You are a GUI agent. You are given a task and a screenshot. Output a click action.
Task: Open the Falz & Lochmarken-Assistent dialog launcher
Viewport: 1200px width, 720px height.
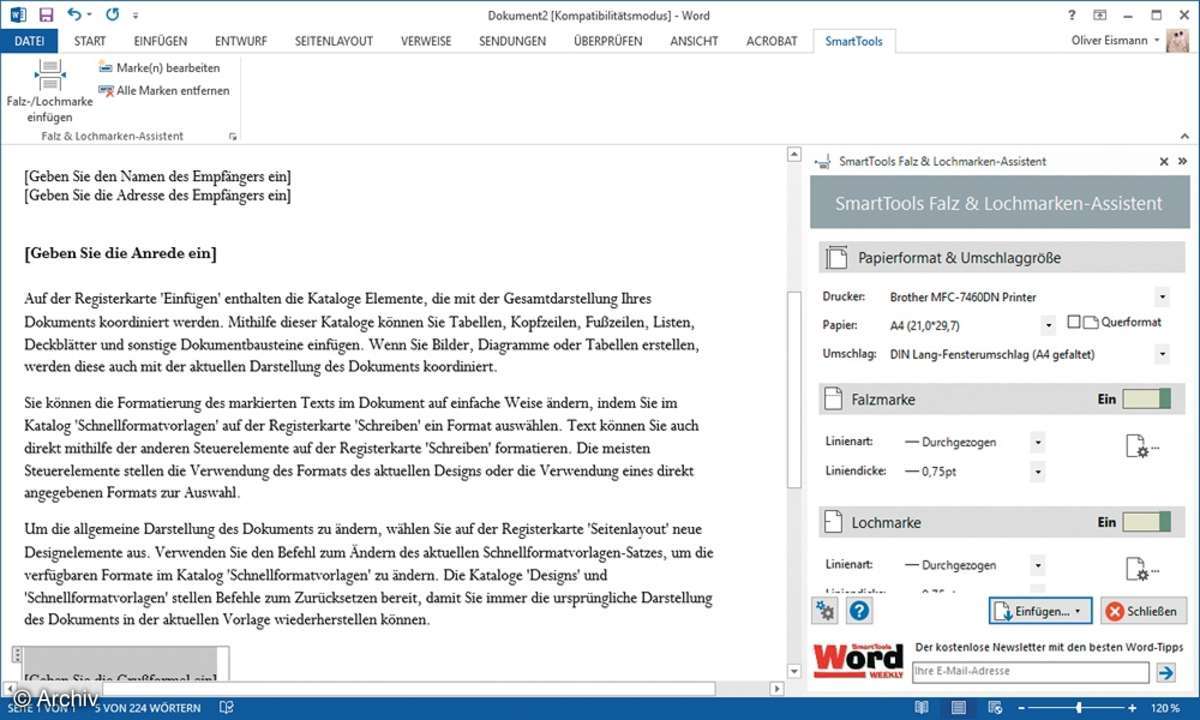[x=233, y=136]
